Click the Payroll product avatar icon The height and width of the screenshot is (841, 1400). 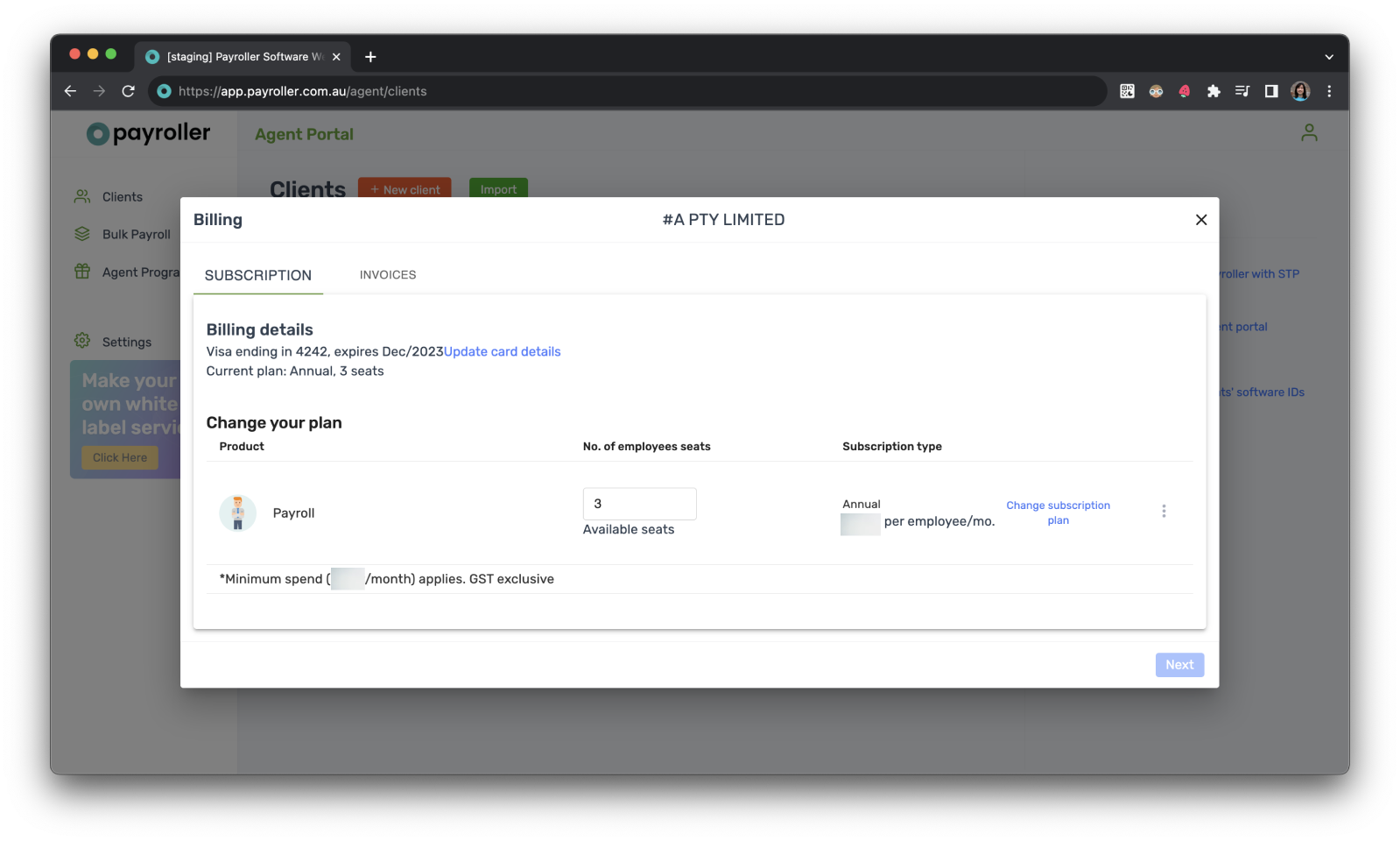point(237,513)
